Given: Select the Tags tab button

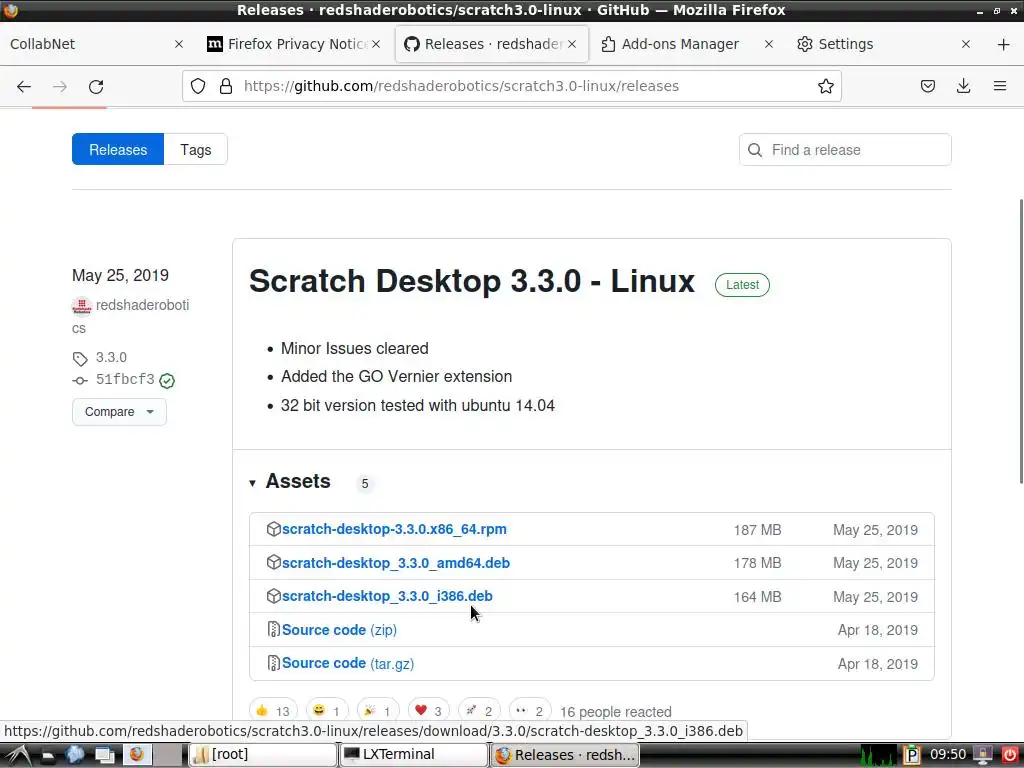Looking at the screenshot, I should [196, 150].
